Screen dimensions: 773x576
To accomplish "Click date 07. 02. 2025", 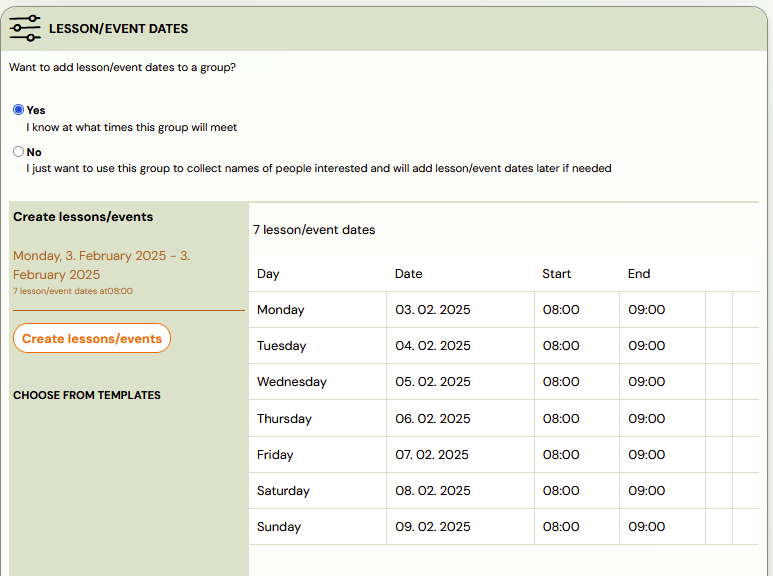I will [x=432, y=455].
